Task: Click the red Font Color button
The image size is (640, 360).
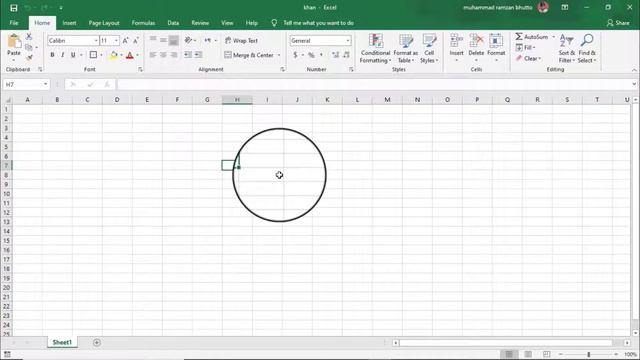Action: [130, 55]
